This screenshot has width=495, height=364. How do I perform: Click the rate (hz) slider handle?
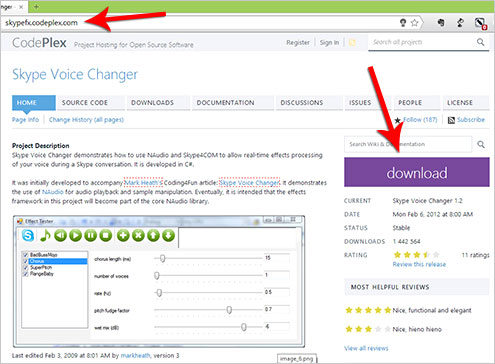(x=159, y=293)
